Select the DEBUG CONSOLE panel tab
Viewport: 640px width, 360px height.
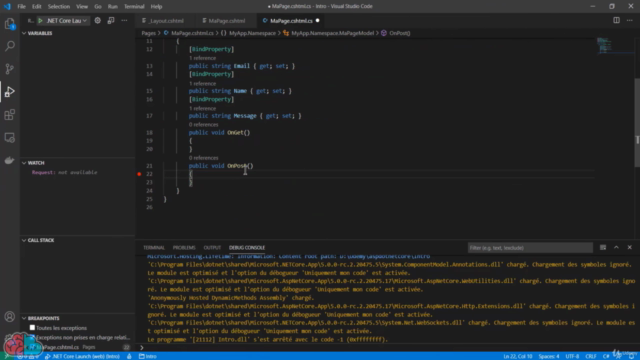coord(247,248)
